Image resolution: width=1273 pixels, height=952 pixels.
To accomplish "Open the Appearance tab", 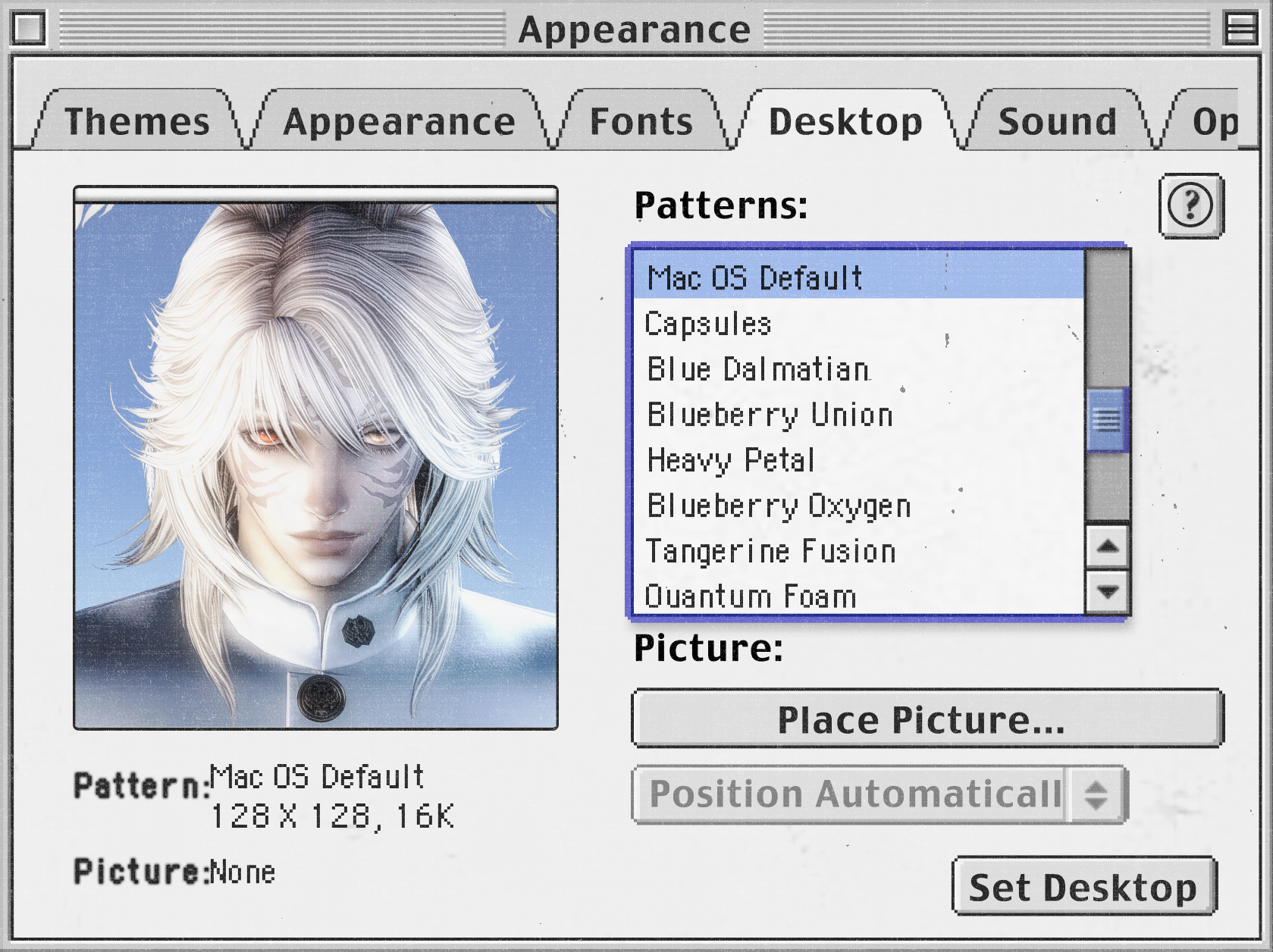I will 399,121.
